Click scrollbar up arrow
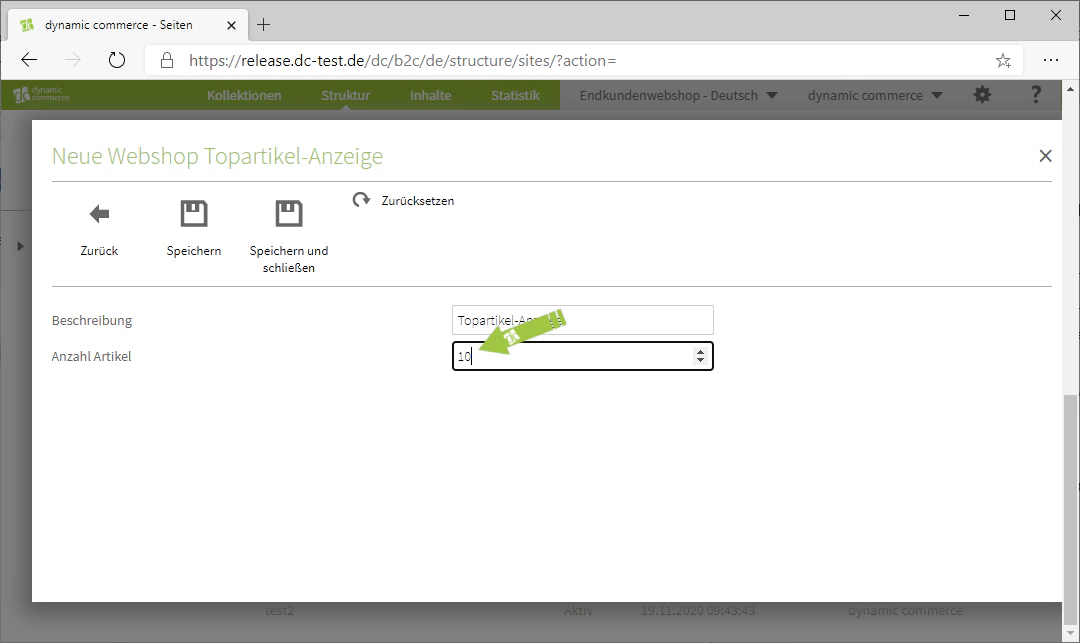The width and height of the screenshot is (1080, 643). [x=1070, y=89]
